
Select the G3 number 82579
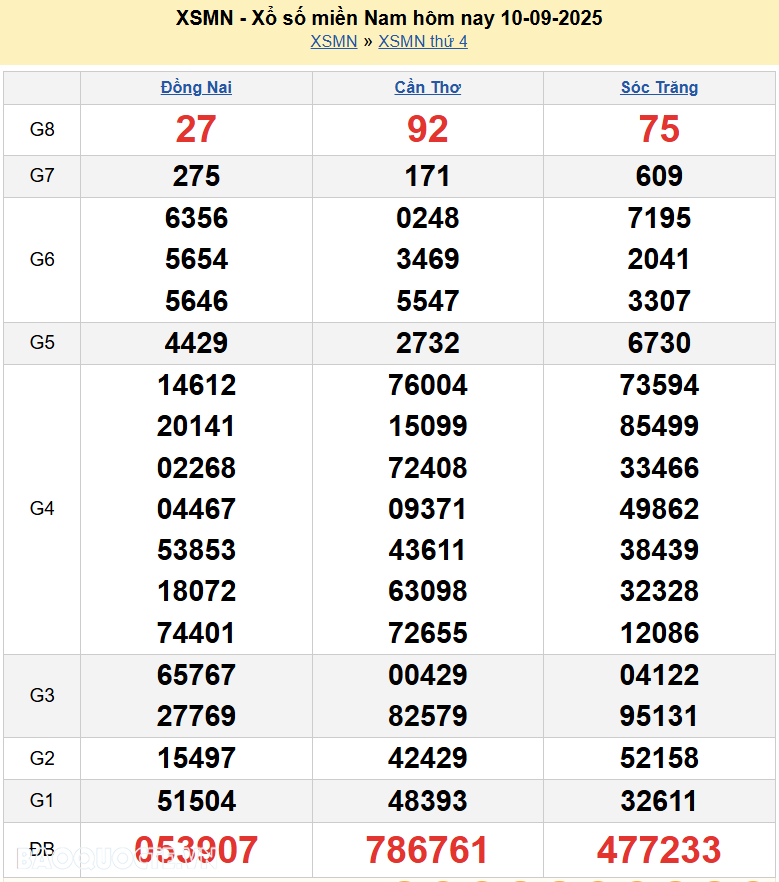point(428,716)
